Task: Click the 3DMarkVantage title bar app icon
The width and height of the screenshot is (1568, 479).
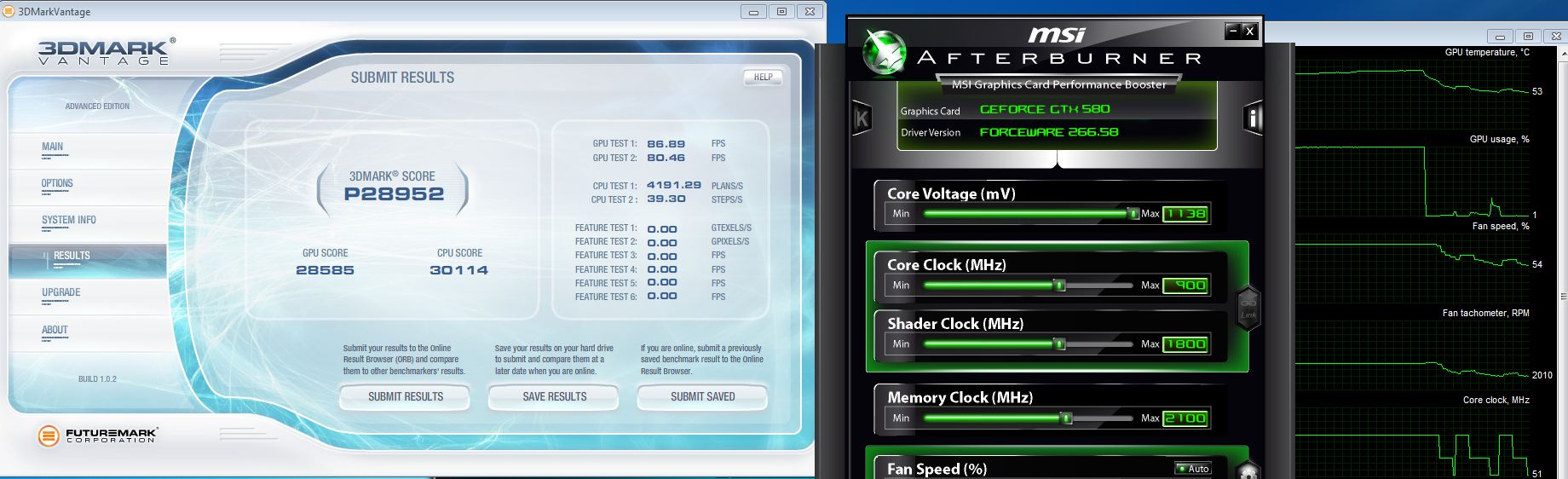Action: tap(9, 12)
